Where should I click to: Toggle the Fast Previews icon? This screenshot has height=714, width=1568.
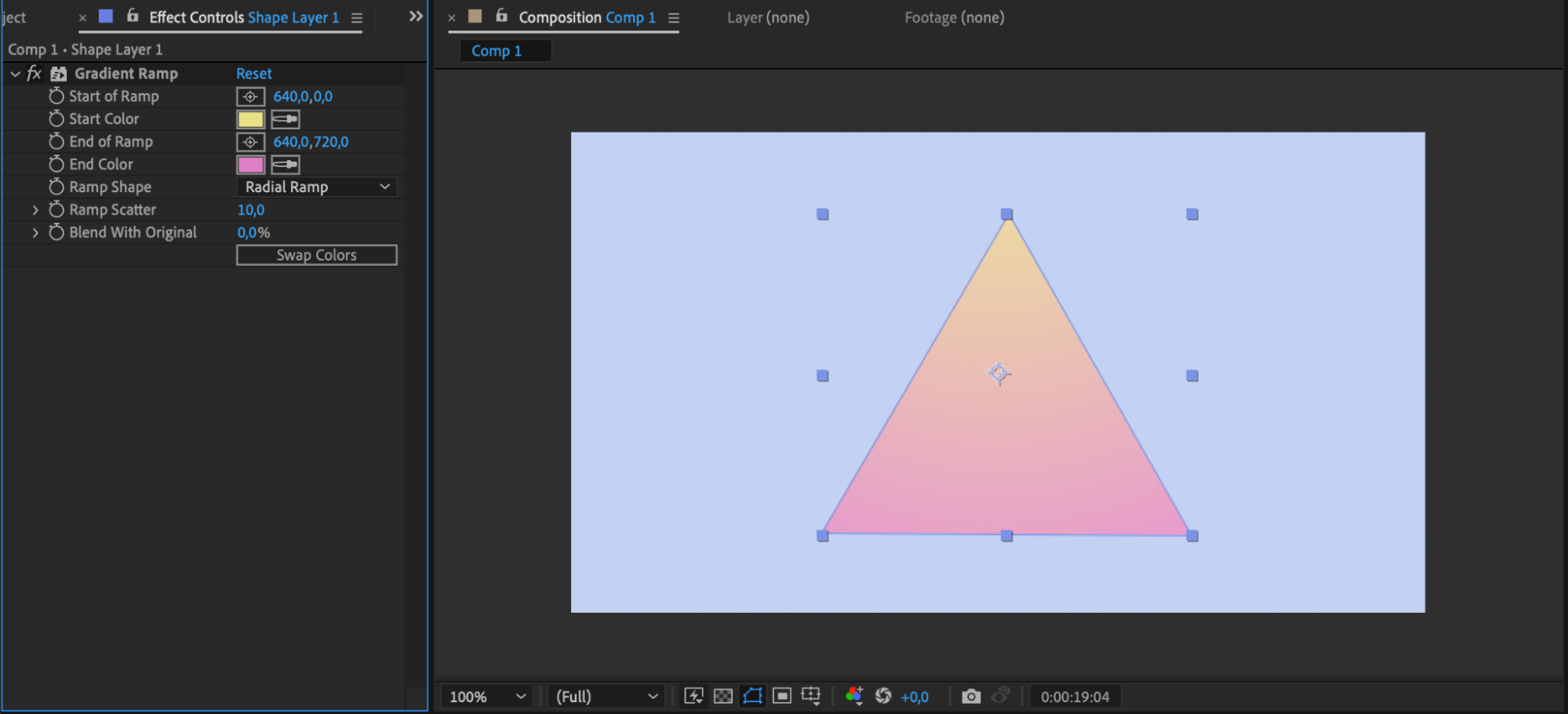(x=693, y=696)
